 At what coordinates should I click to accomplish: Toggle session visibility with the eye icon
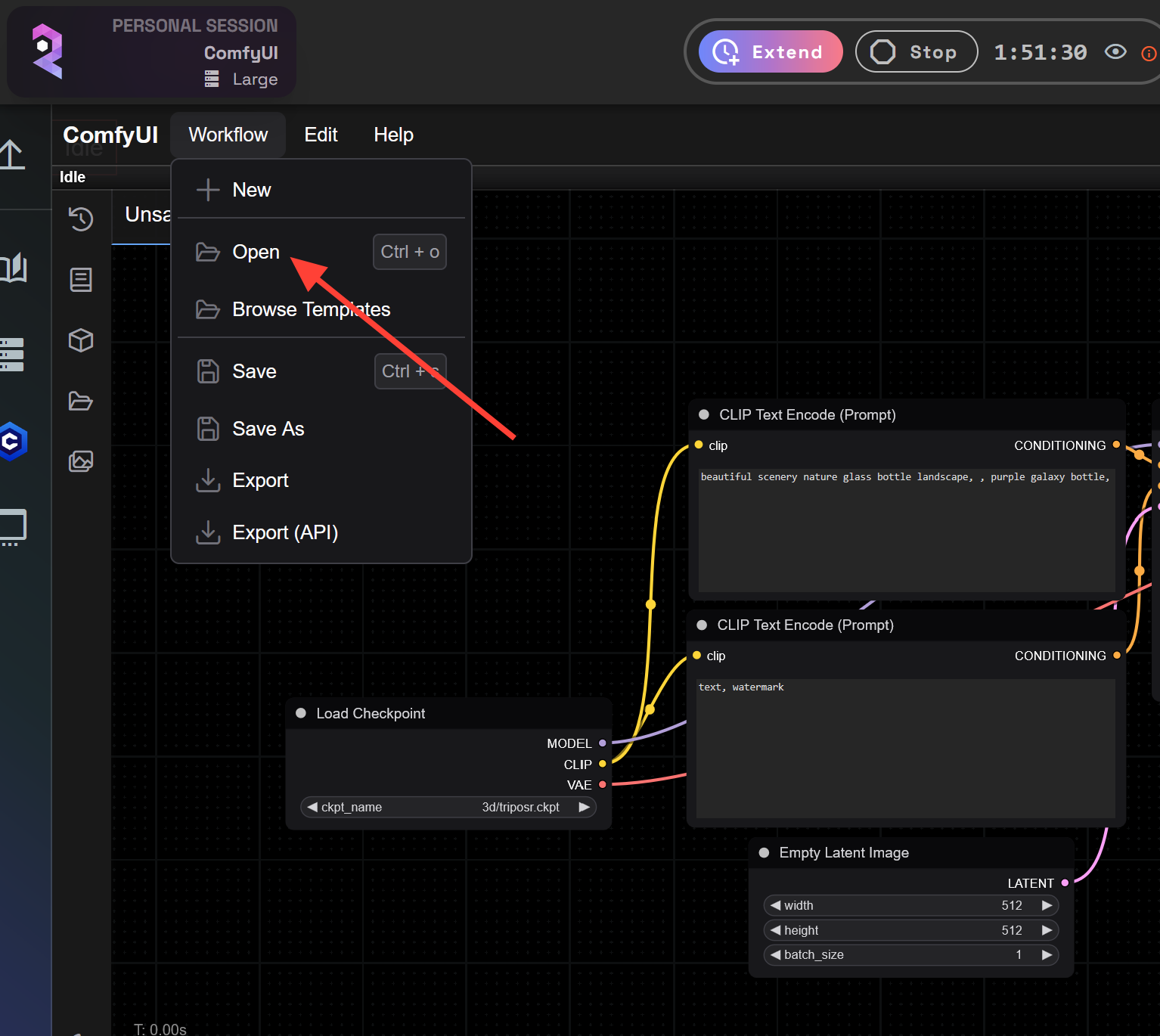(x=1115, y=52)
